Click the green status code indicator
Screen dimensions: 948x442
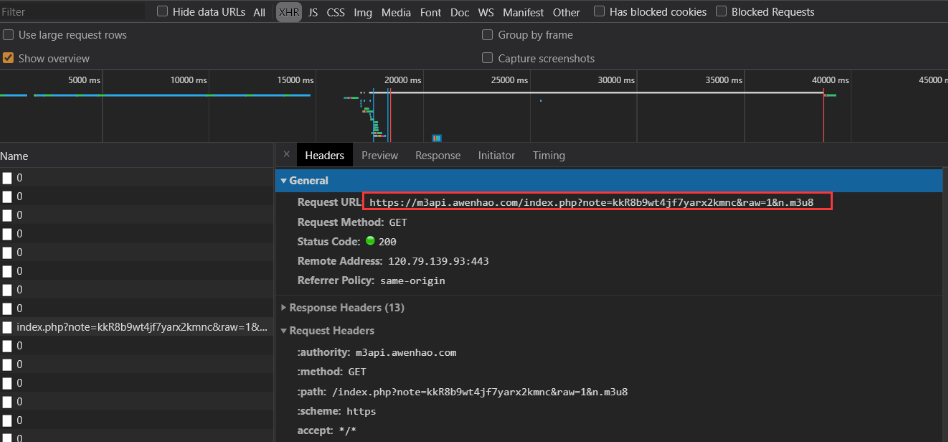point(370,242)
